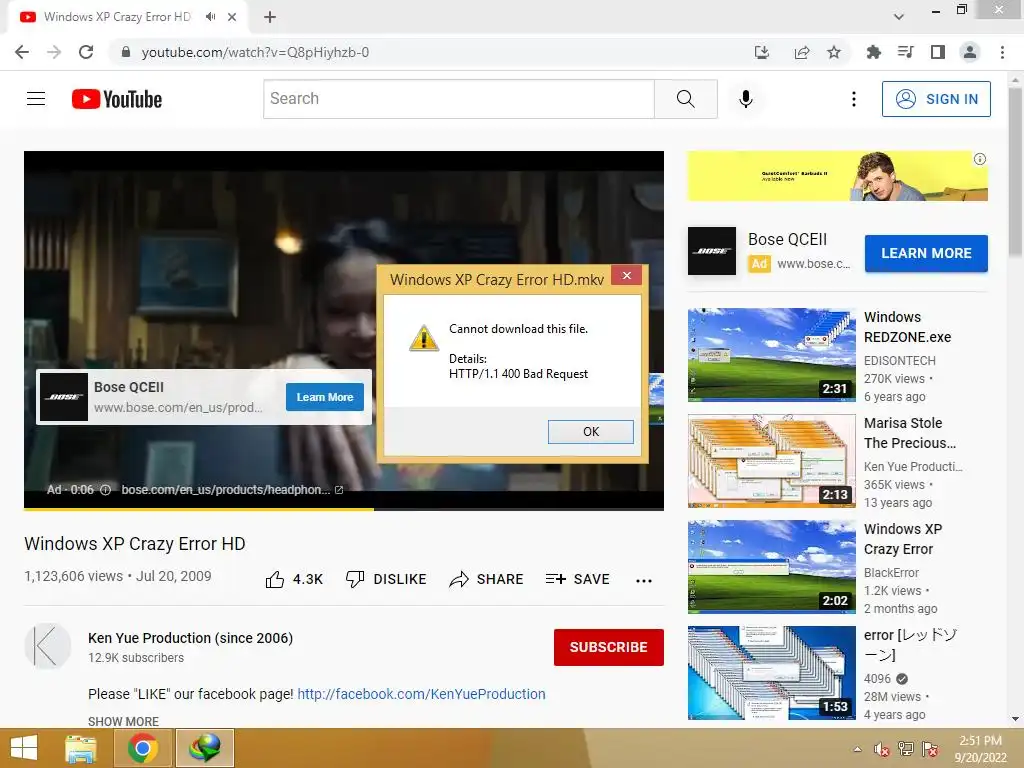This screenshot has width=1024, height=768.
Task: Click the SHARE button
Action: tap(487, 579)
